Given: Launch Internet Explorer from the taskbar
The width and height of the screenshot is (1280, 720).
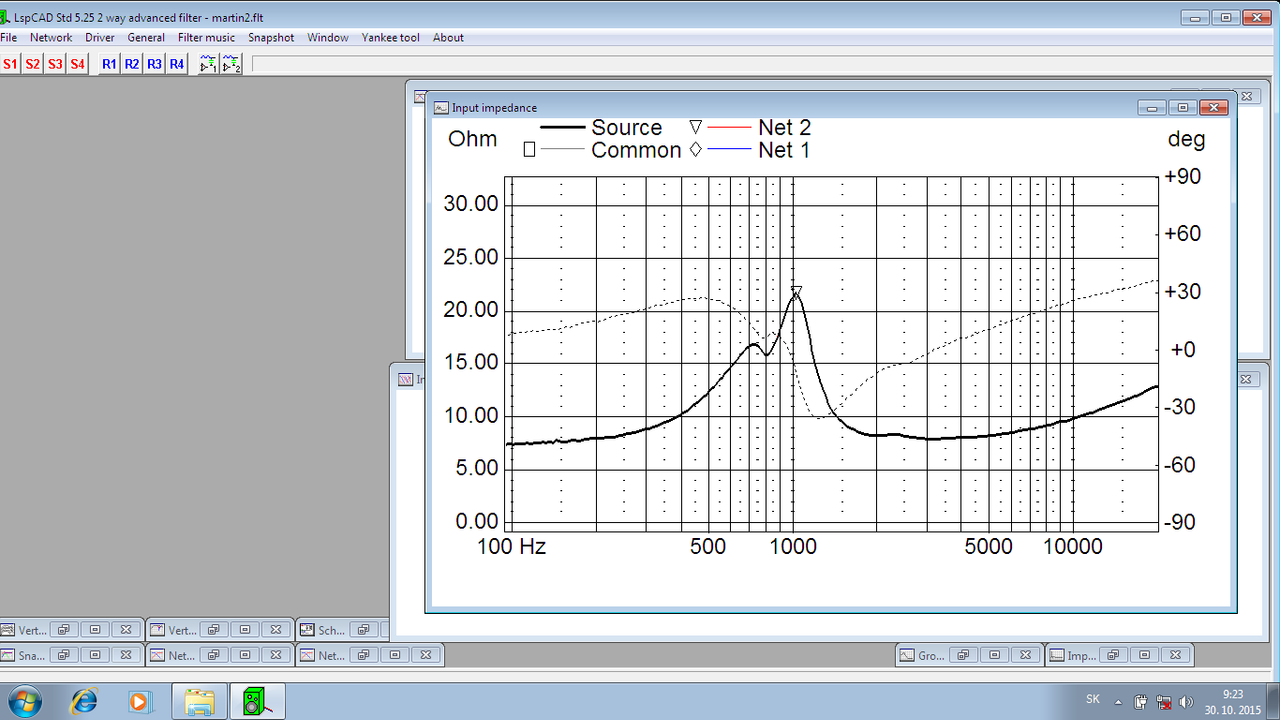Looking at the screenshot, I should [84, 701].
